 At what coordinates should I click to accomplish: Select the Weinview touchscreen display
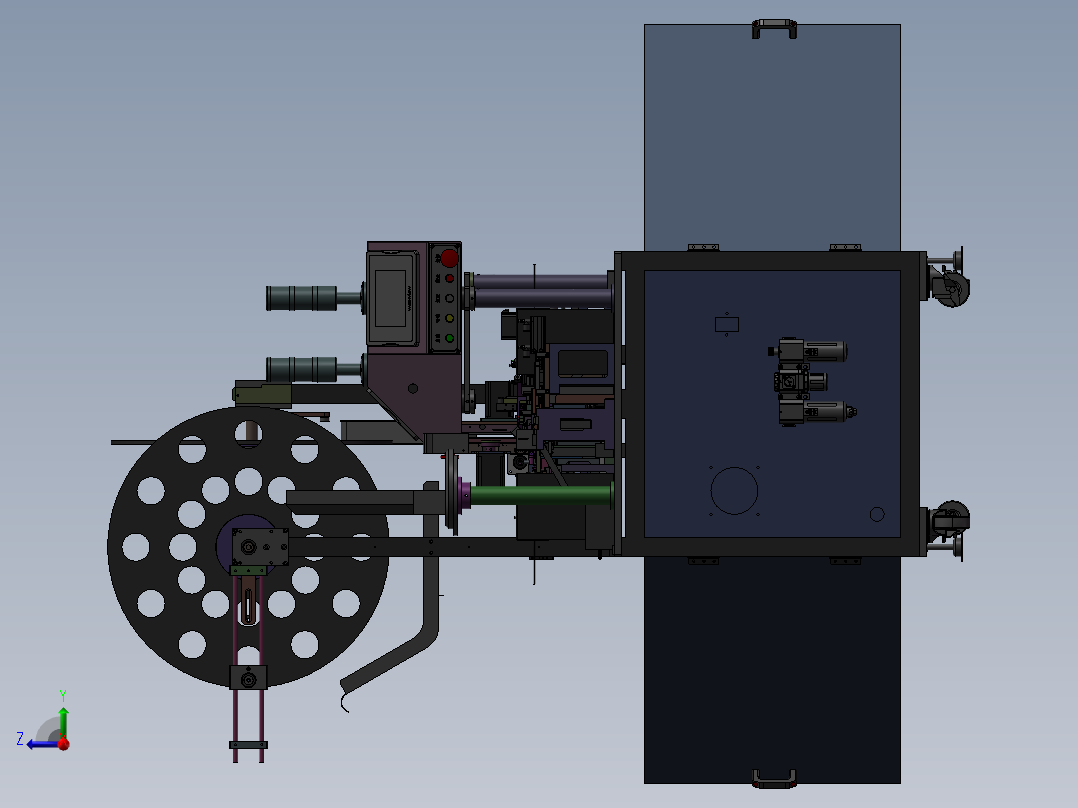click(x=392, y=298)
